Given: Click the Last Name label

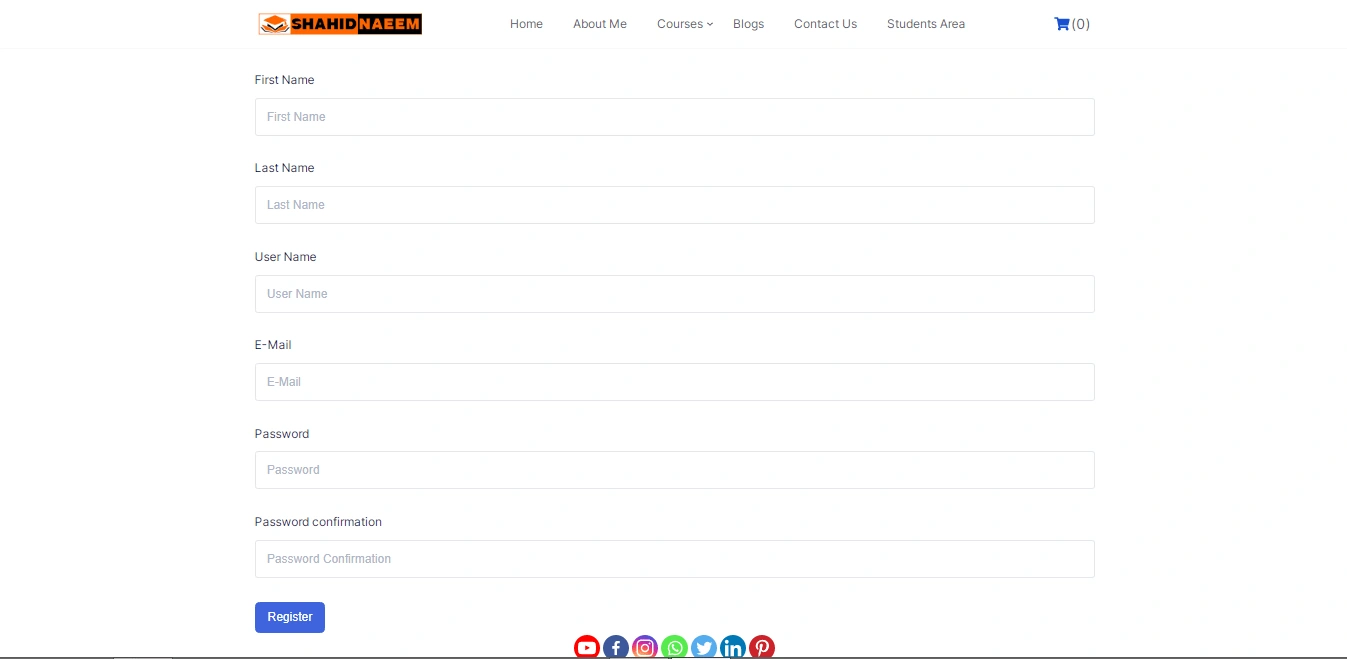Looking at the screenshot, I should pyautogui.click(x=285, y=168).
